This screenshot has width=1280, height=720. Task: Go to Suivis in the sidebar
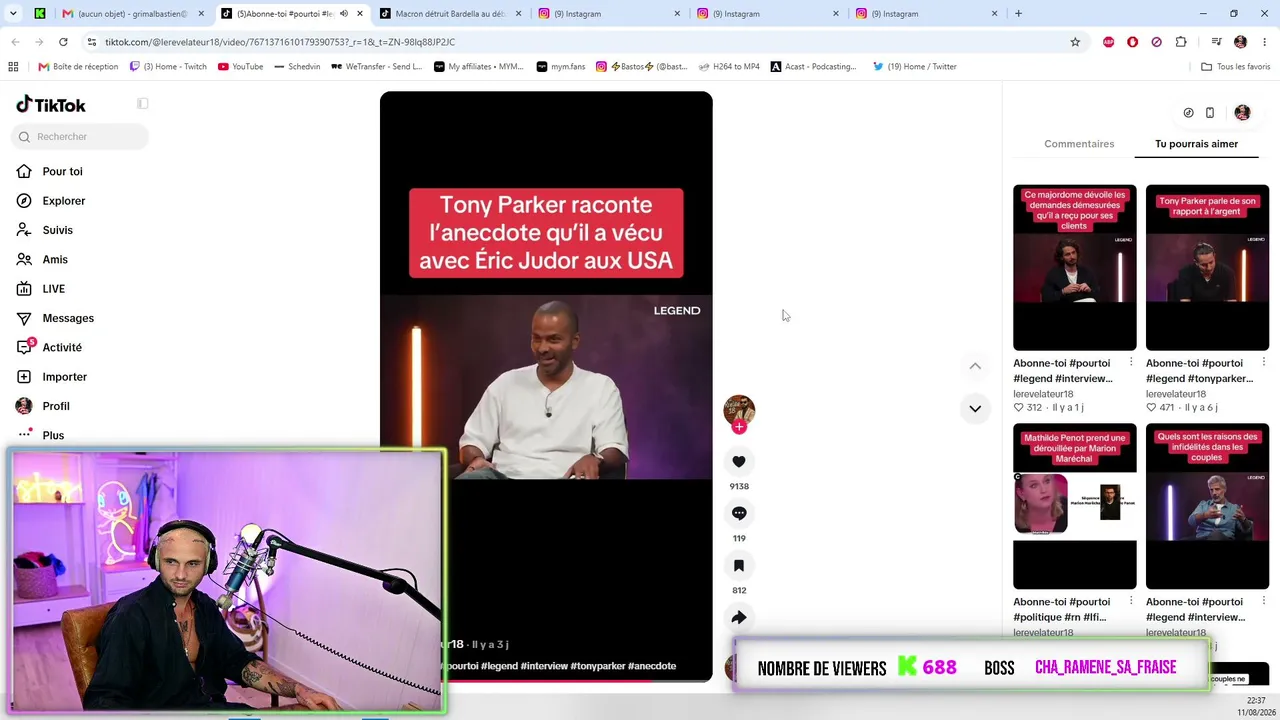[57, 230]
